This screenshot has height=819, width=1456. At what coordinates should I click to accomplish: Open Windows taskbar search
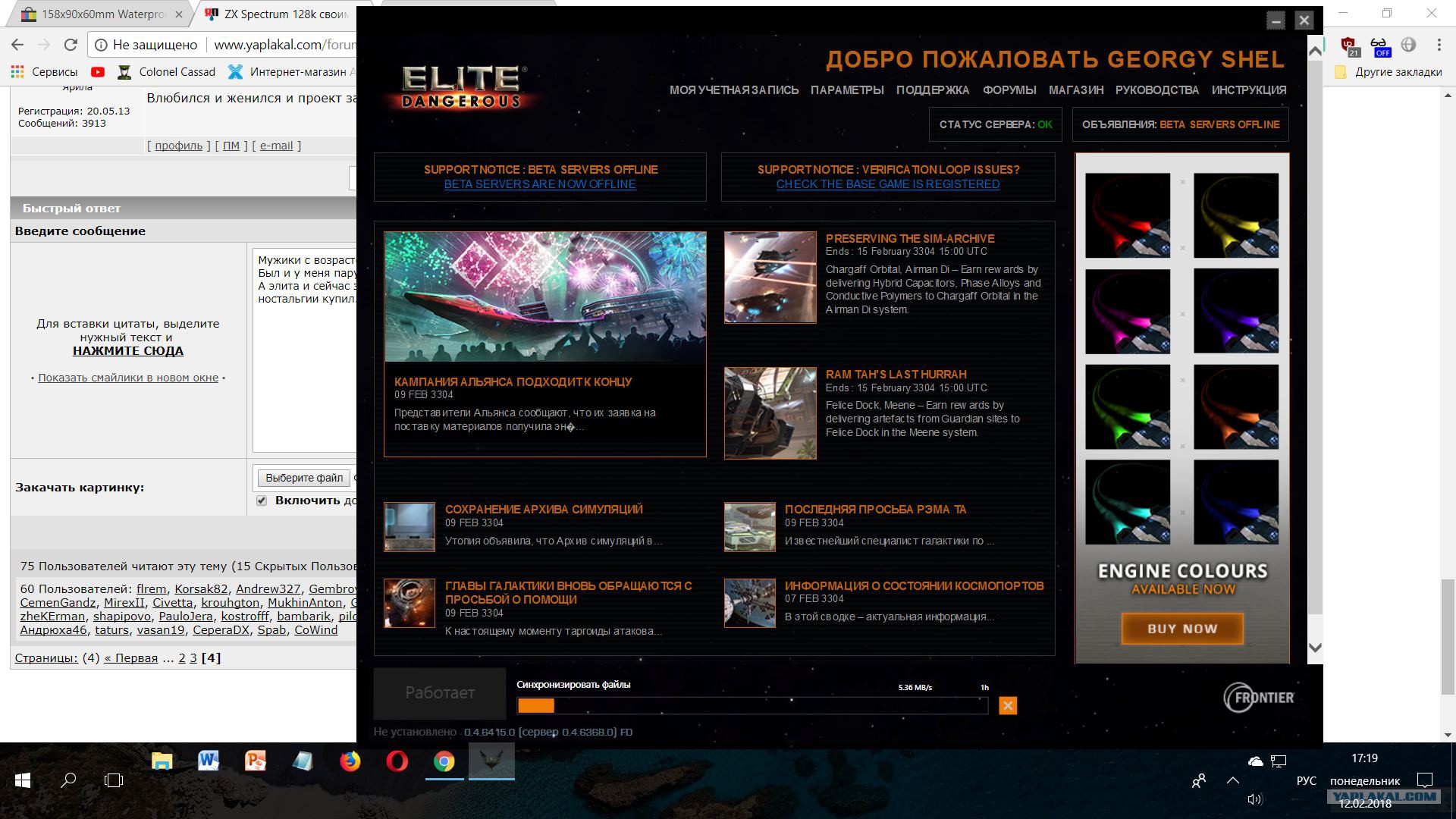(x=68, y=780)
